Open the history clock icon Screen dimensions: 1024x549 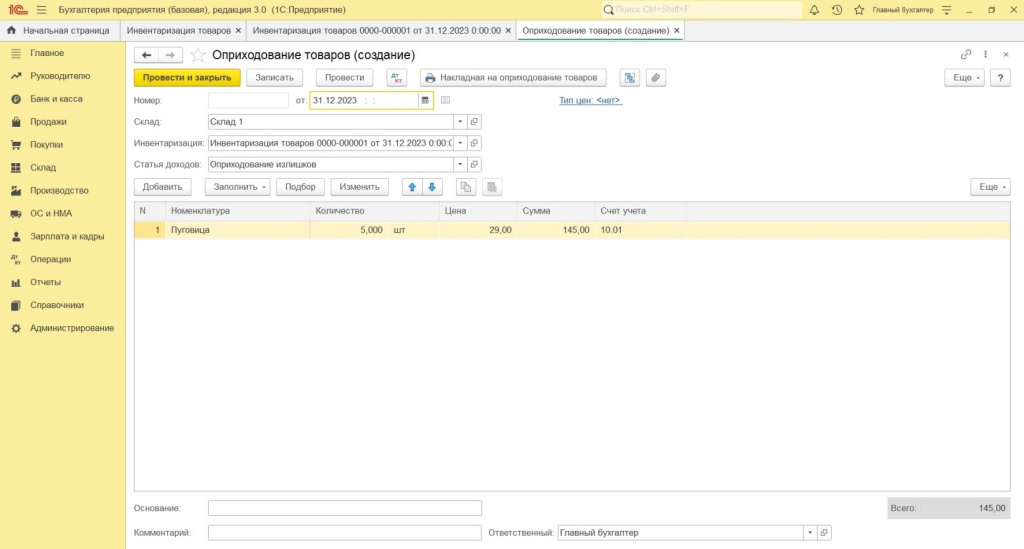click(x=837, y=10)
